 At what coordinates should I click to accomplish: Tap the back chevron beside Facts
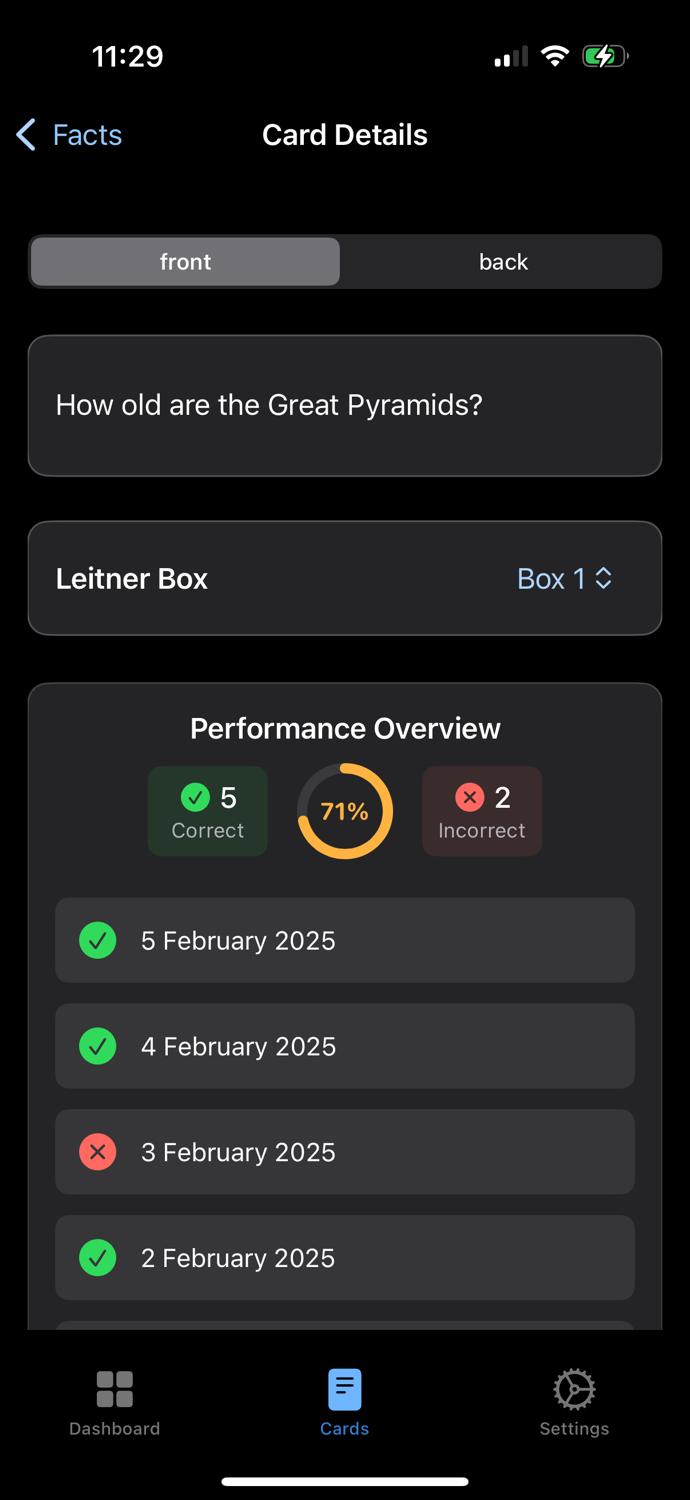pos(25,134)
